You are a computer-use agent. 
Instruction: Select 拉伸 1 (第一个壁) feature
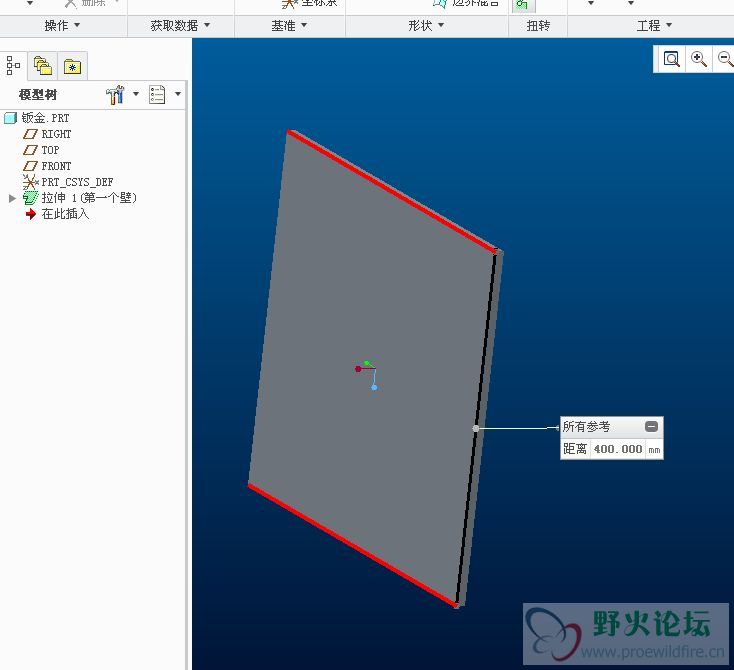[89, 198]
